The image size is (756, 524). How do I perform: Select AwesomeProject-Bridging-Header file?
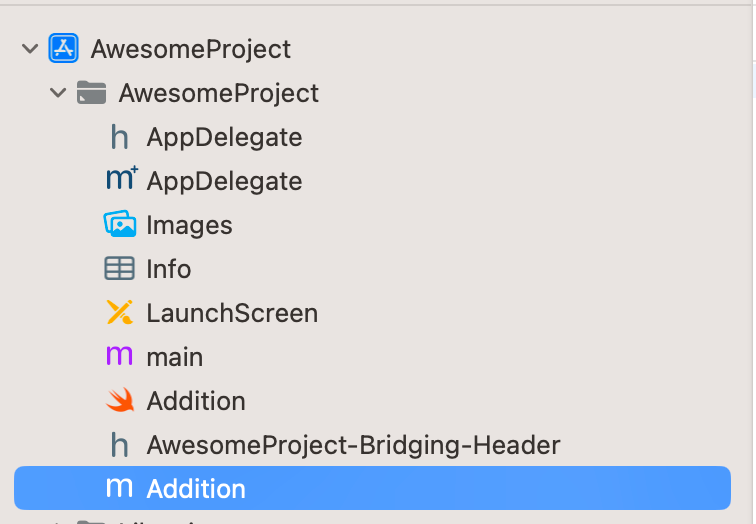353,445
